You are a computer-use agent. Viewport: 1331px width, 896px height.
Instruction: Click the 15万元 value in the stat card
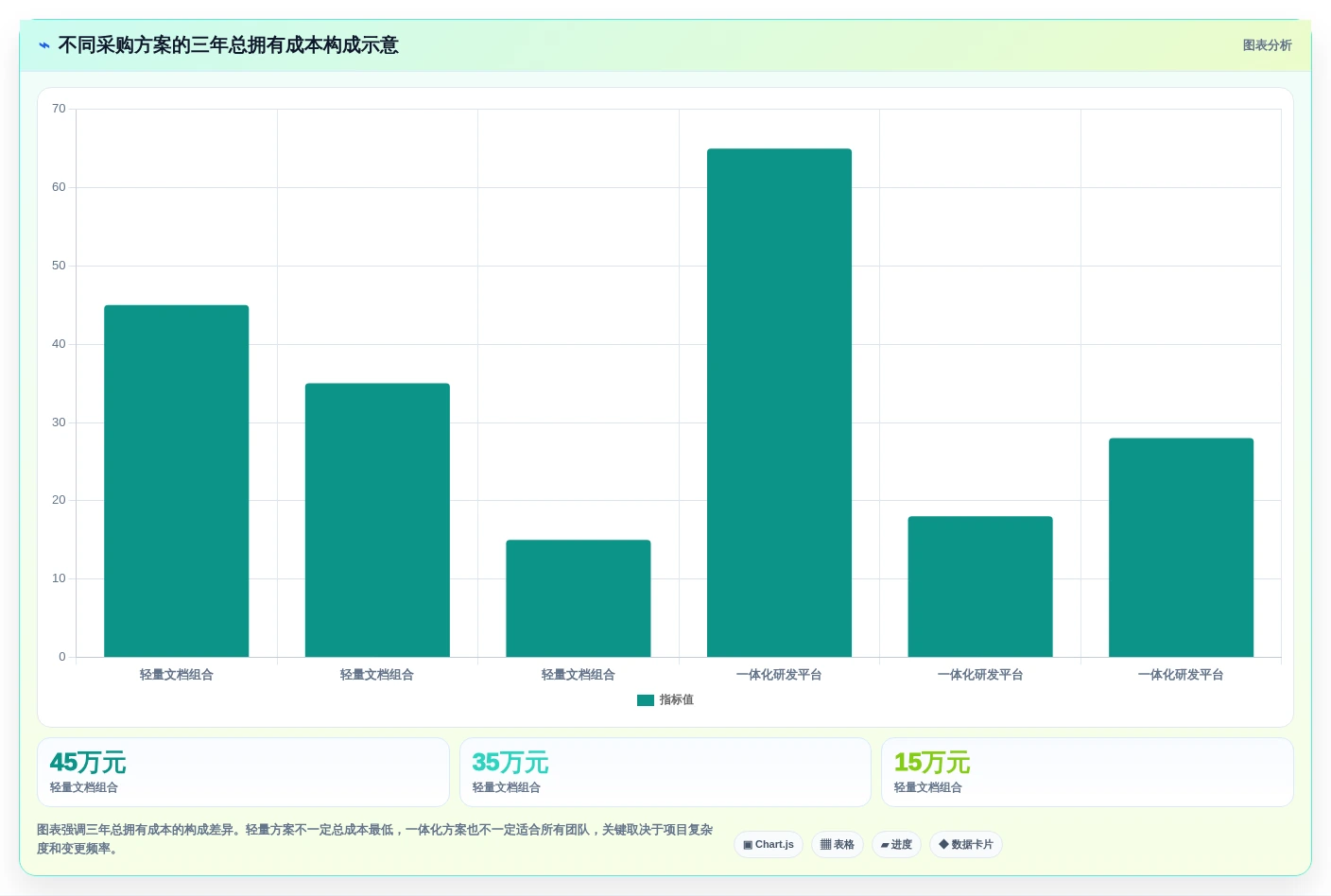[x=932, y=763]
